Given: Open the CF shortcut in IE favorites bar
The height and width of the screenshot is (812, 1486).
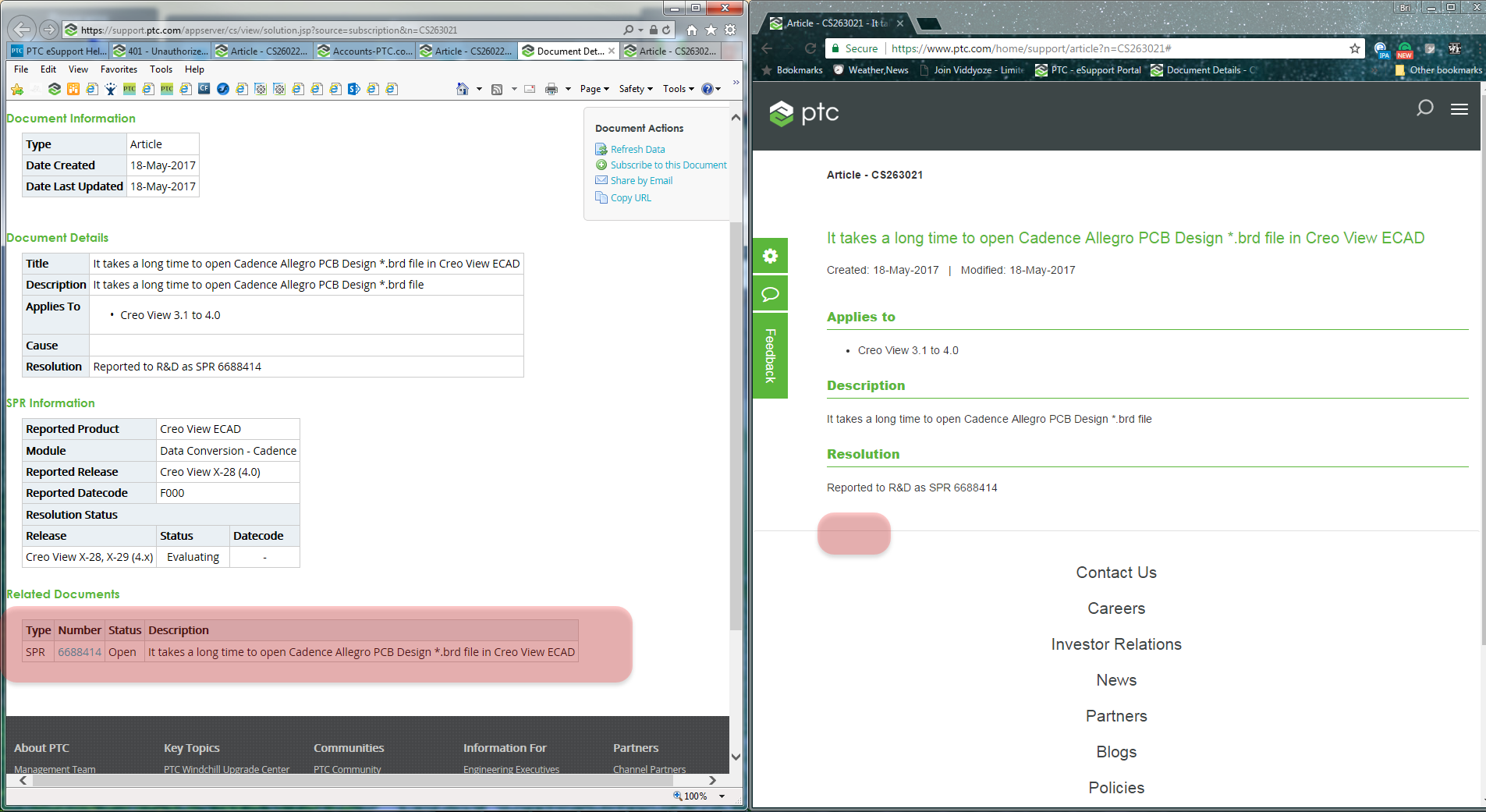Looking at the screenshot, I should [x=204, y=89].
